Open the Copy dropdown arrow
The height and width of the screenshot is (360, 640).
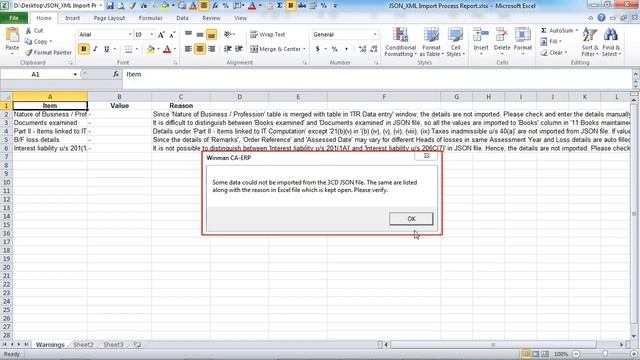pyautogui.click(x=51, y=42)
